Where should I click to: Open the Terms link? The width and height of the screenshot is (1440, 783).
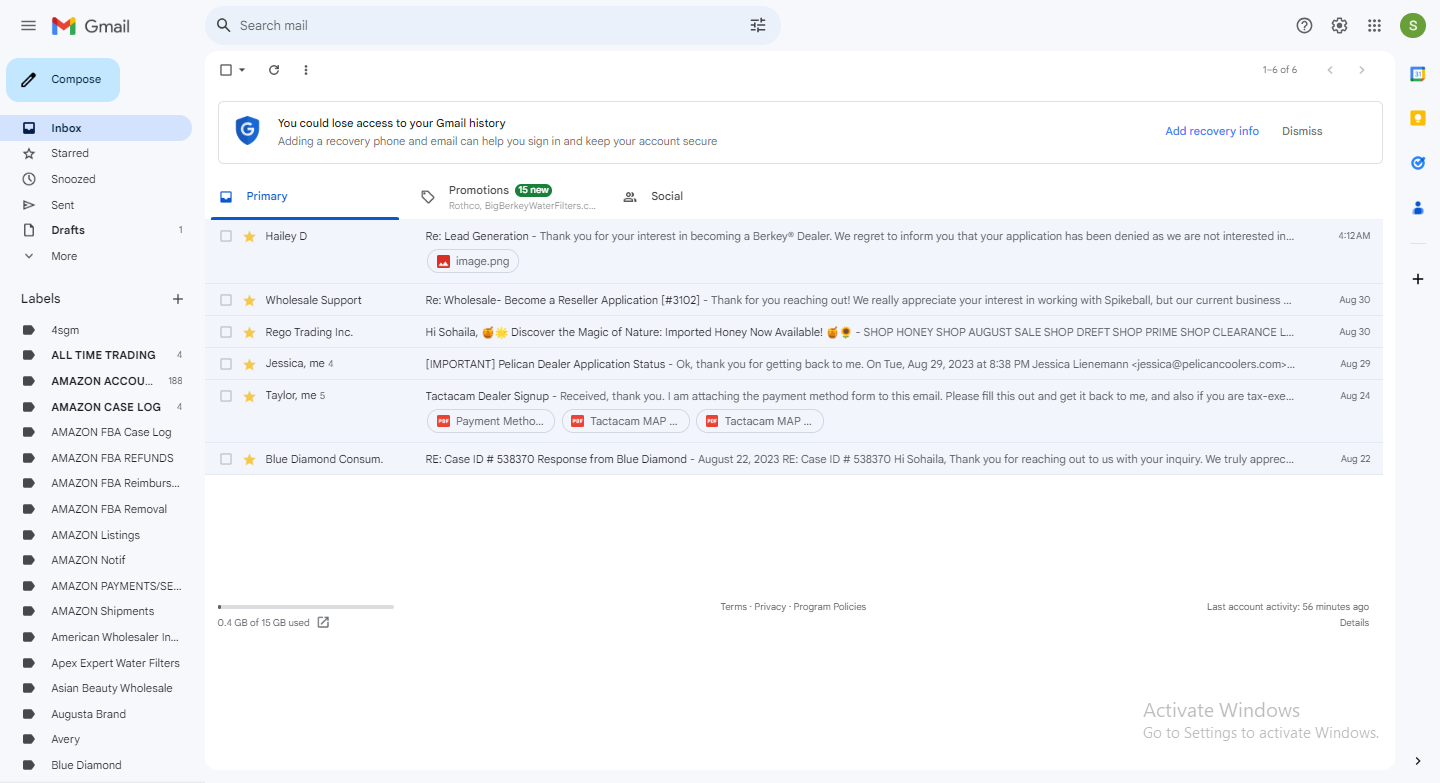[x=733, y=607]
